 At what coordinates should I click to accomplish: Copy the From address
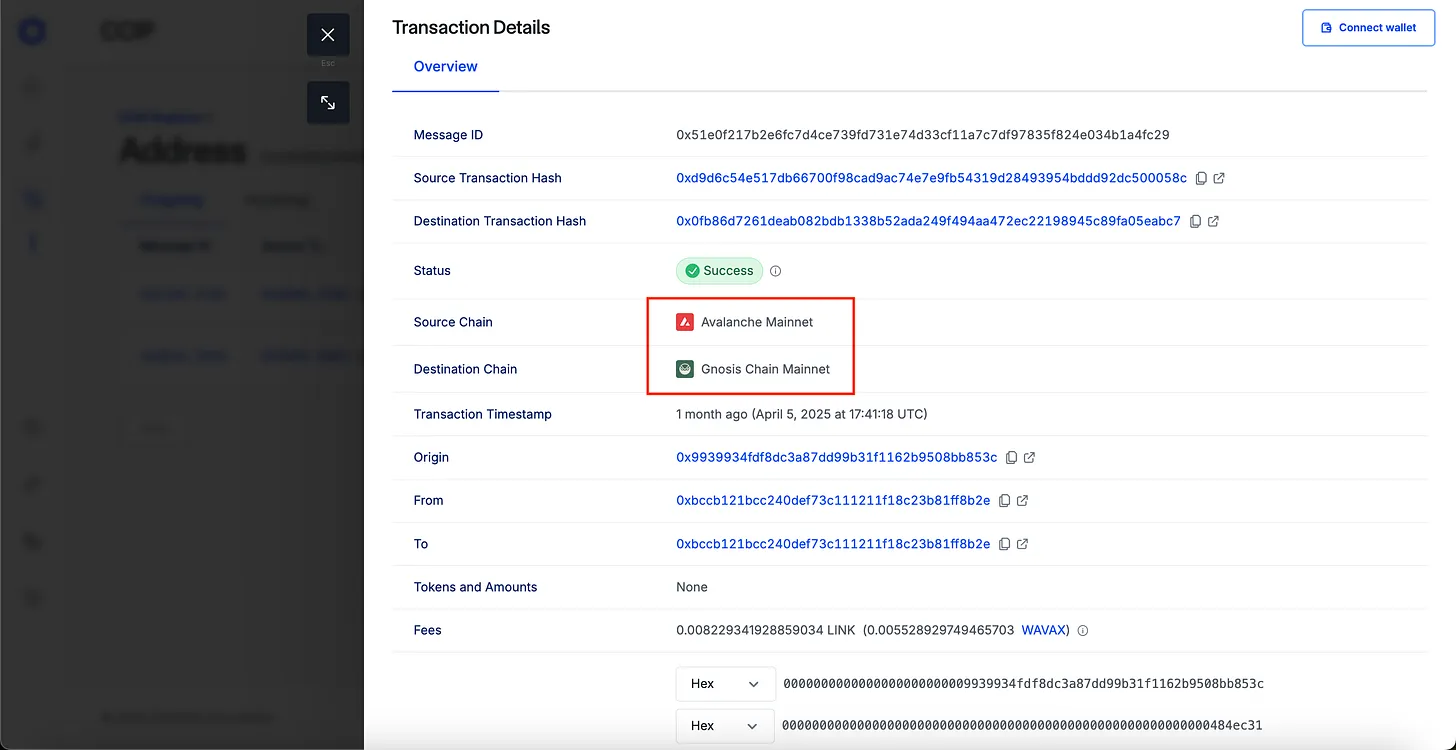tap(1004, 500)
